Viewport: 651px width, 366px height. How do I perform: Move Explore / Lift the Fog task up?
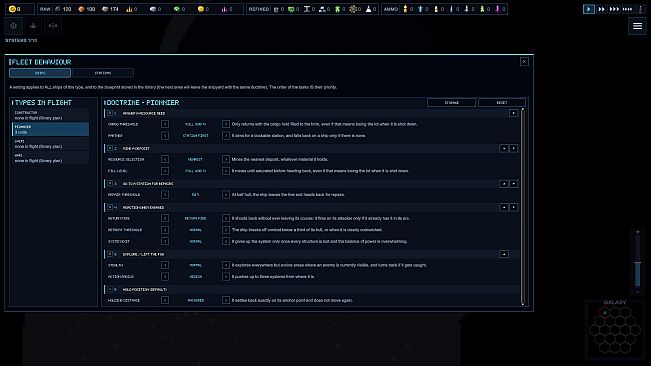[504, 254]
